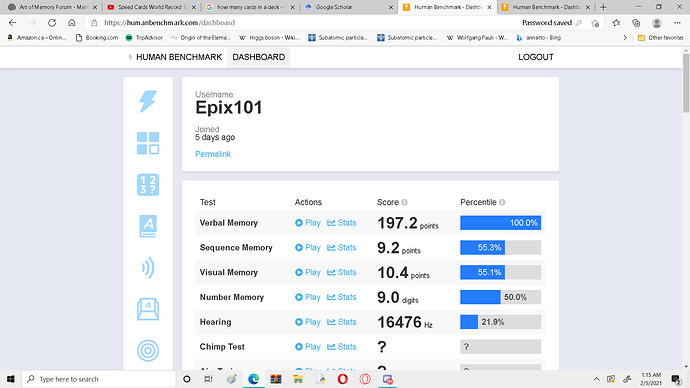This screenshot has width=690, height=388.
Task: Click the Windows taskbar search box
Action: point(99,379)
